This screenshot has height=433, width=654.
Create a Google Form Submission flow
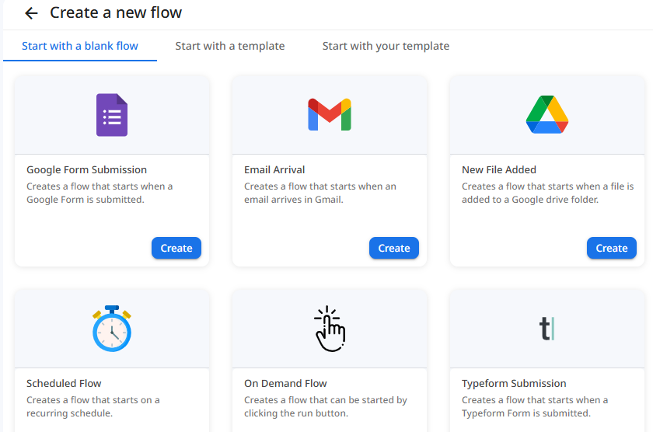(x=176, y=248)
